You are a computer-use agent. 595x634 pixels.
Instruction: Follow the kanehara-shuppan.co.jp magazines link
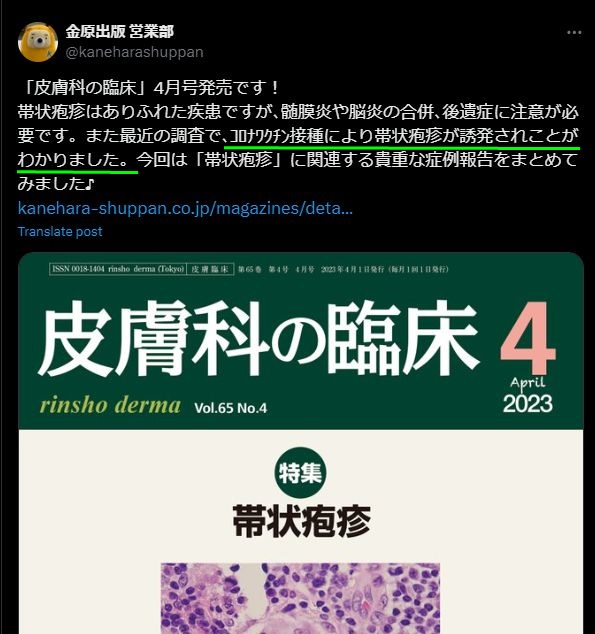(x=185, y=208)
